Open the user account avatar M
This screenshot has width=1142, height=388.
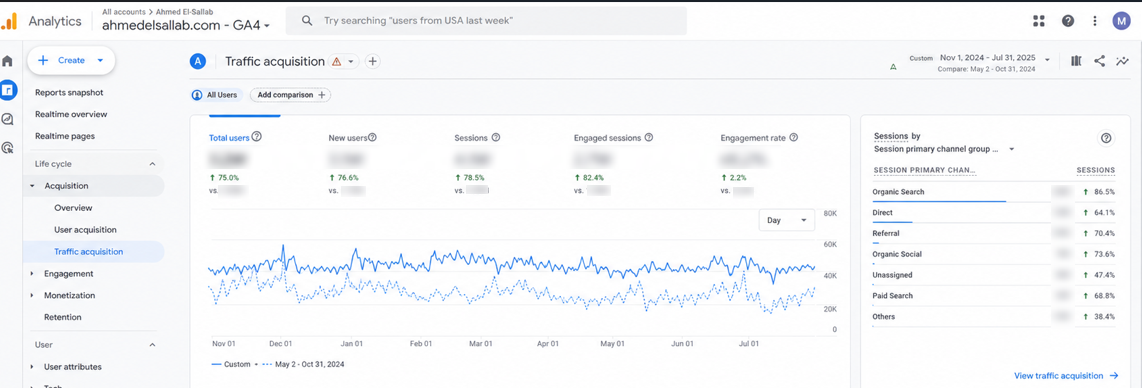pyautogui.click(x=1122, y=21)
